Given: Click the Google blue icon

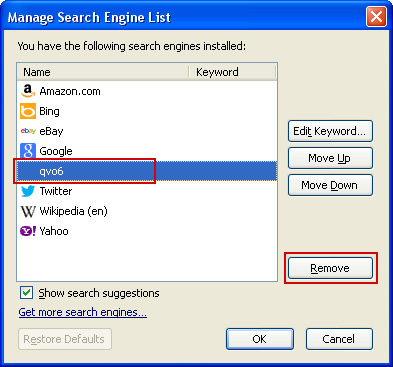Looking at the screenshot, I should 28,151.
